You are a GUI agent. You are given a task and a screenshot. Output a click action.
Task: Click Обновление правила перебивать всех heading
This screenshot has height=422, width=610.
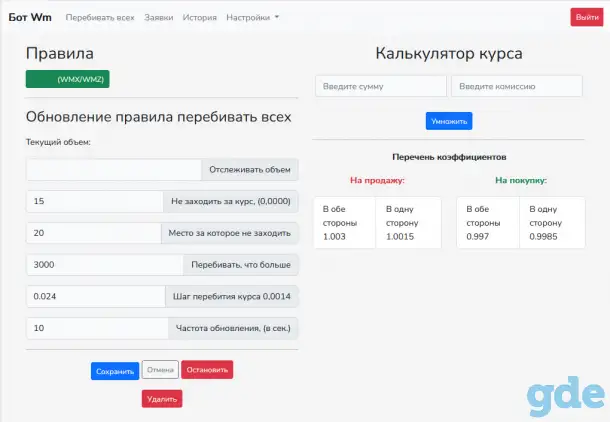(x=159, y=117)
